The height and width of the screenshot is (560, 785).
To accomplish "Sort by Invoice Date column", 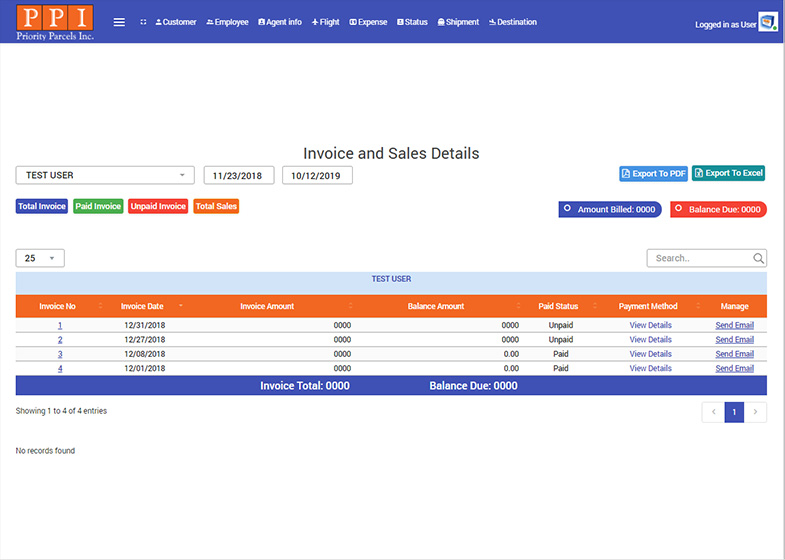I will pos(142,306).
